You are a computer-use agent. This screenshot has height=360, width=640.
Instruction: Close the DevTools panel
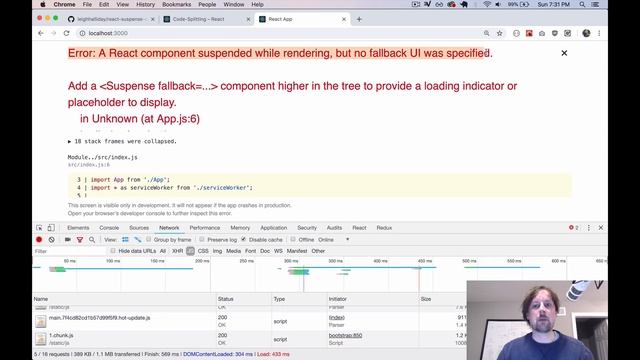tap(601, 228)
